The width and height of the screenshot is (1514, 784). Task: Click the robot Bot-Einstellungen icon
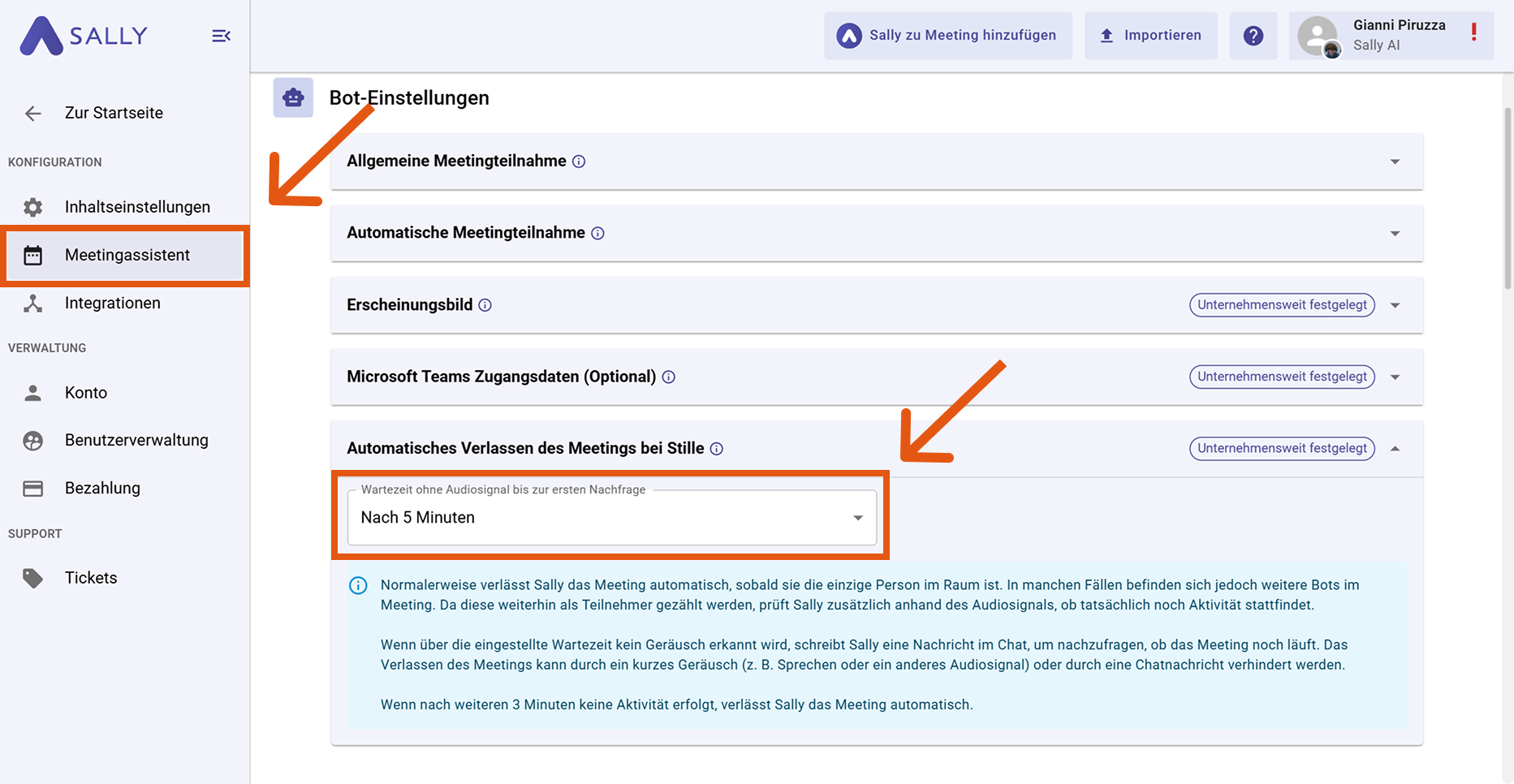click(293, 98)
